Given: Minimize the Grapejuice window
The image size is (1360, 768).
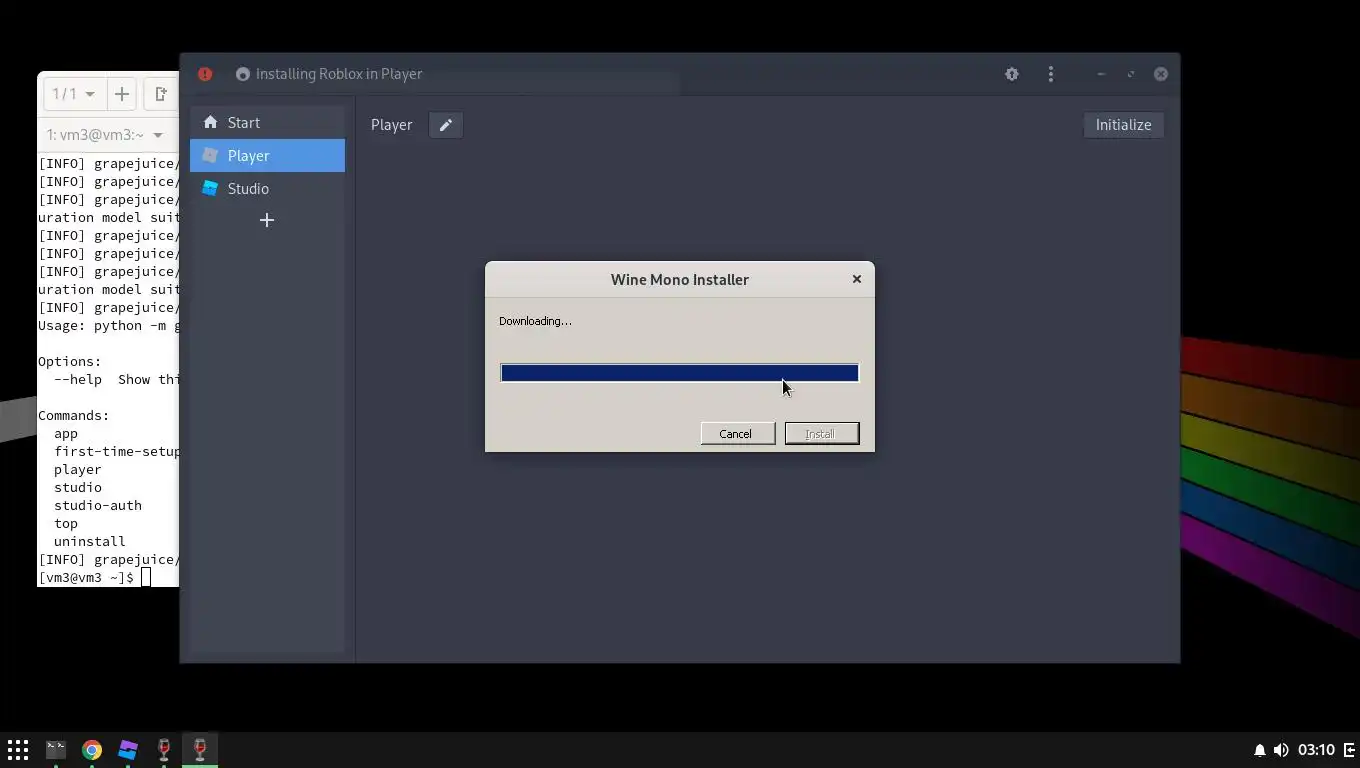Looking at the screenshot, I should coord(1101,74).
